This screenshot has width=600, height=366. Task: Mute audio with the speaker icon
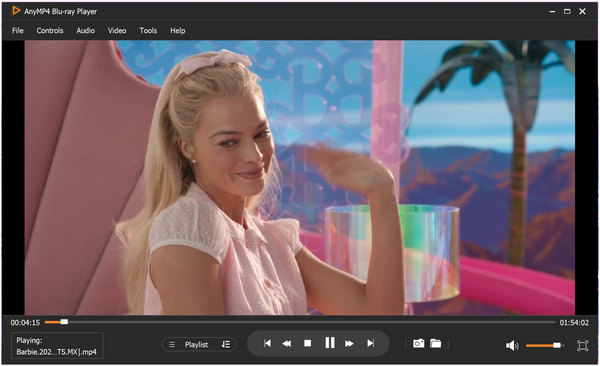pos(512,346)
